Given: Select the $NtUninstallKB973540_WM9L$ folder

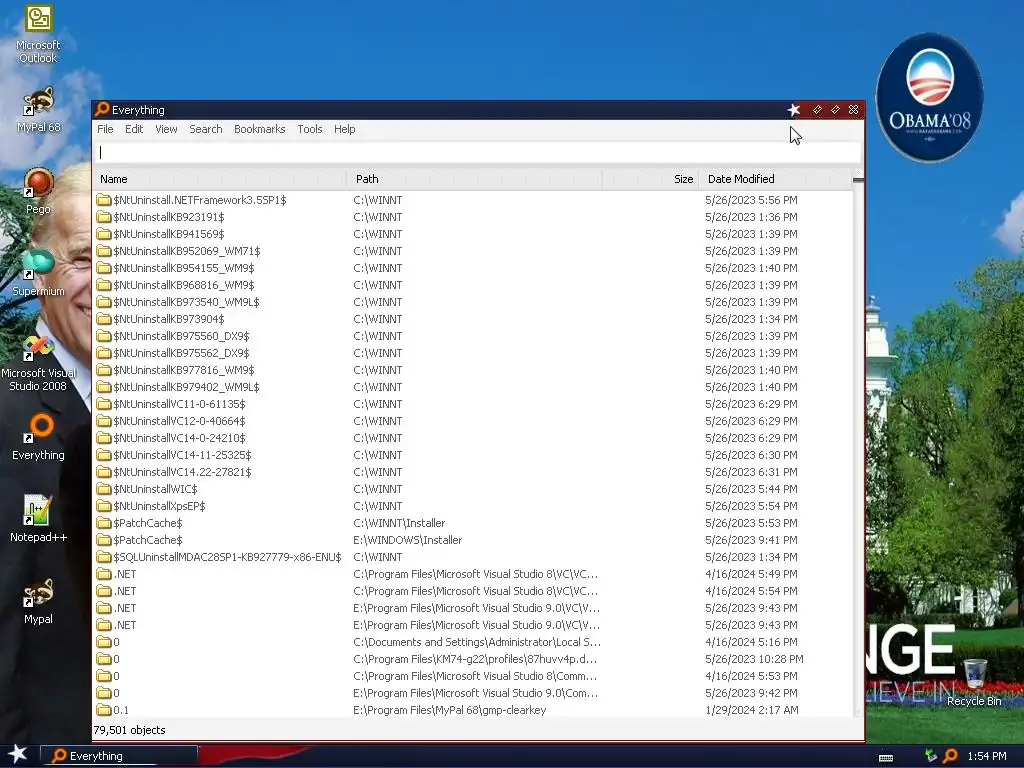Looking at the screenshot, I should click(472, 302).
